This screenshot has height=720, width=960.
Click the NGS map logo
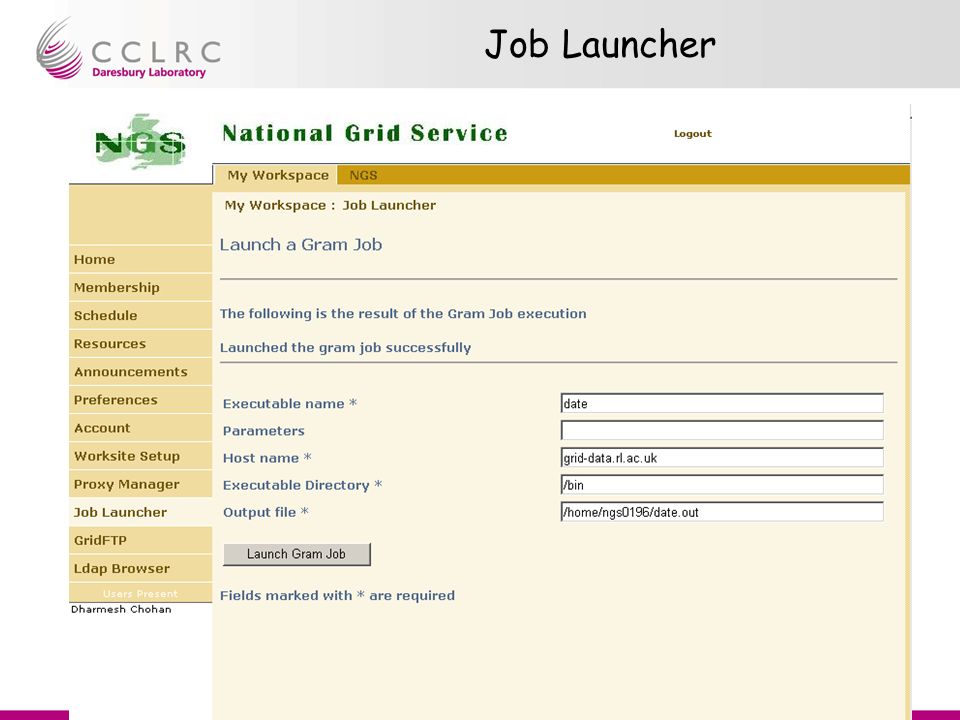pos(140,142)
